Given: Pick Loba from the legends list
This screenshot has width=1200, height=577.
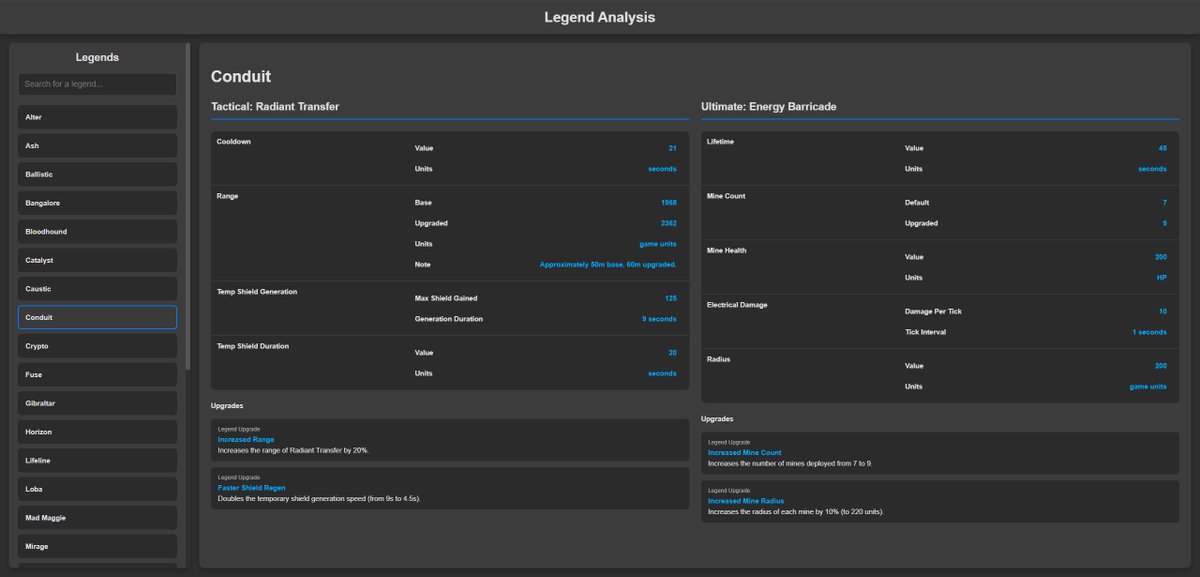Looking at the screenshot, I should [x=97, y=489].
